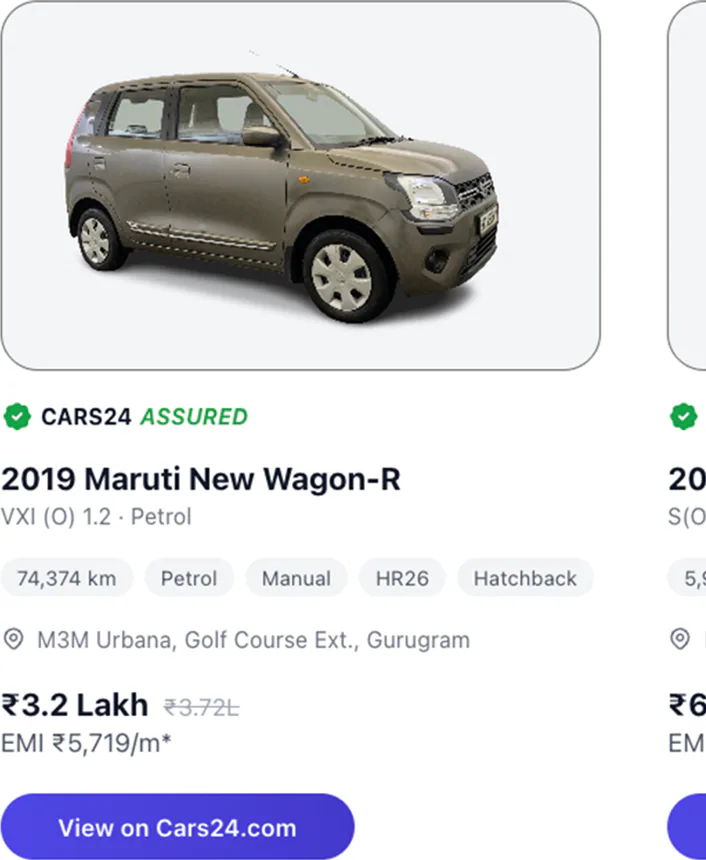Screen dimensions: 706x860
Task: Click the View on Cars24.com button
Action: tap(178, 827)
